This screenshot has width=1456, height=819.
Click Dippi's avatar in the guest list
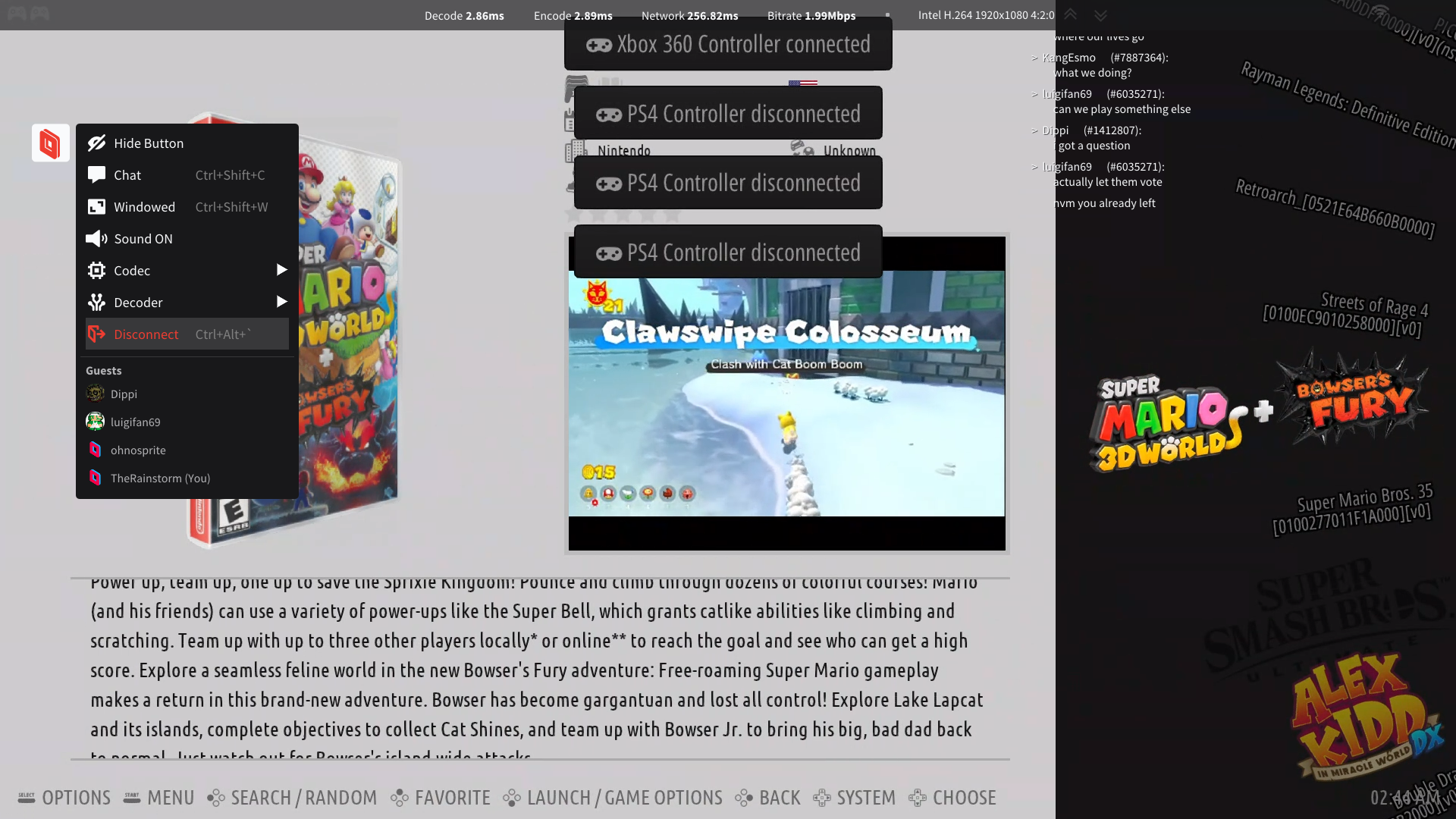click(95, 394)
